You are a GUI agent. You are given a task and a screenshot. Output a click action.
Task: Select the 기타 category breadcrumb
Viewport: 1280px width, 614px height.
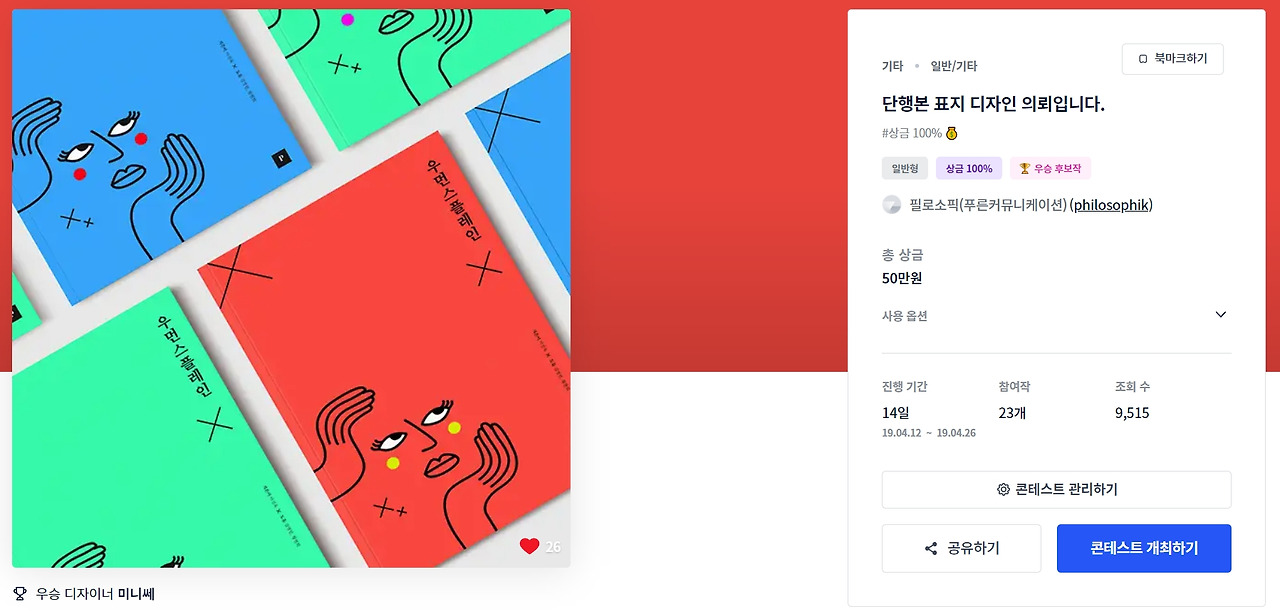pyautogui.click(x=892, y=66)
